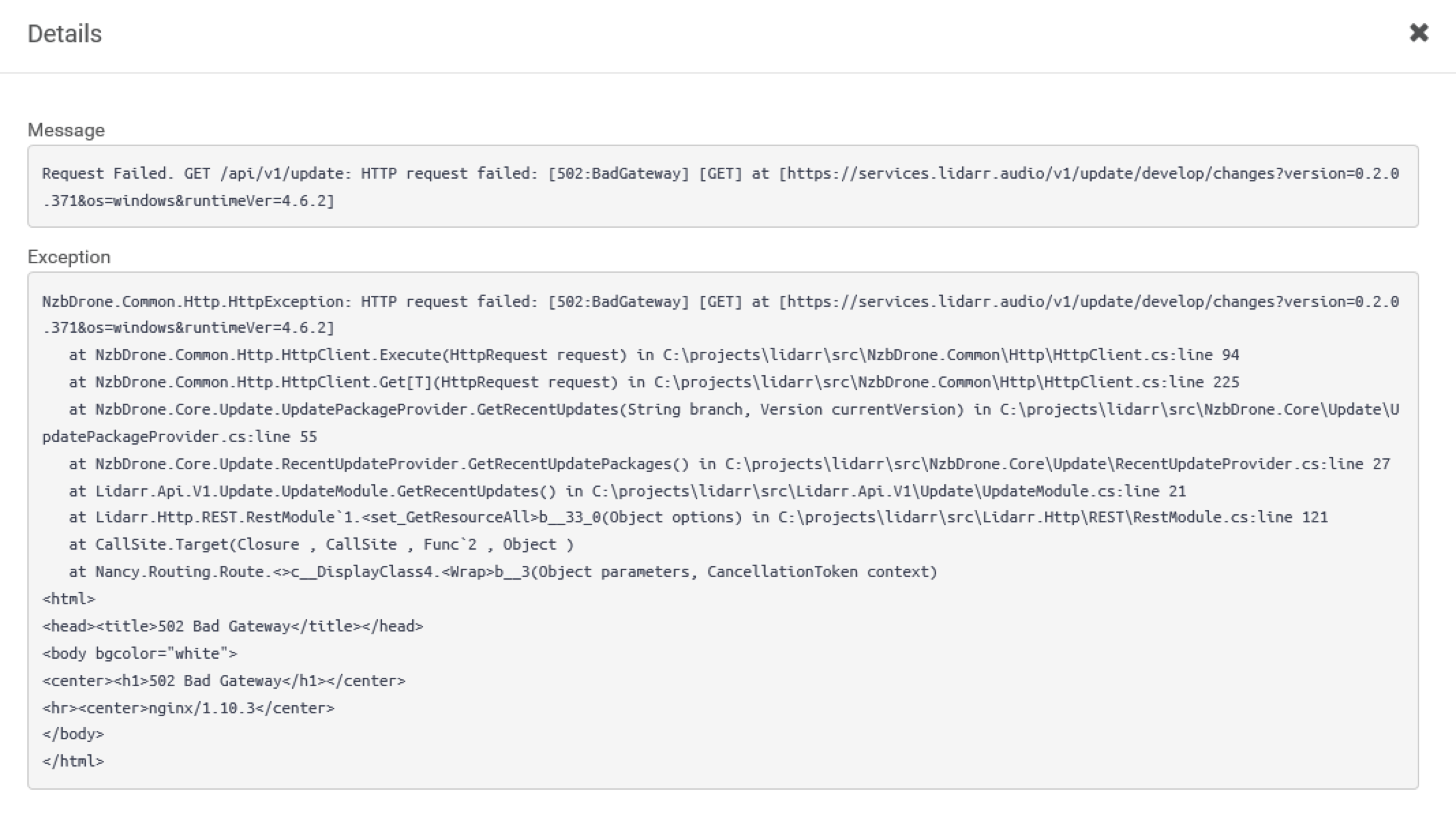This screenshot has height=832, width=1456.
Task: Click the nginx/1.10.3 version text
Action: [x=188, y=707]
